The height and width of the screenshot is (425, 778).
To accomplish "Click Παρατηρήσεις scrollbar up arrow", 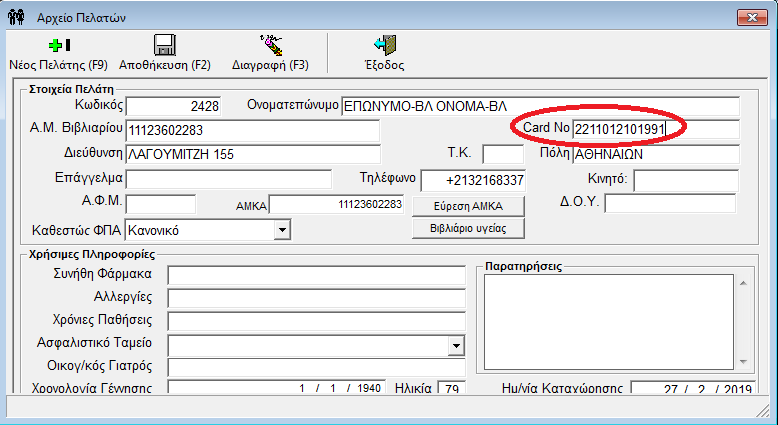I will pyautogui.click(x=743, y=283).
